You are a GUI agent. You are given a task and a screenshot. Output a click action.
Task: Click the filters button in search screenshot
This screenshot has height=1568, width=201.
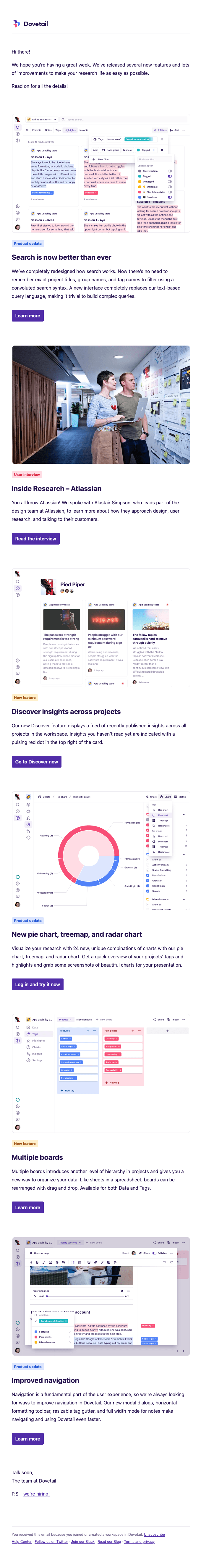[160, 130]
